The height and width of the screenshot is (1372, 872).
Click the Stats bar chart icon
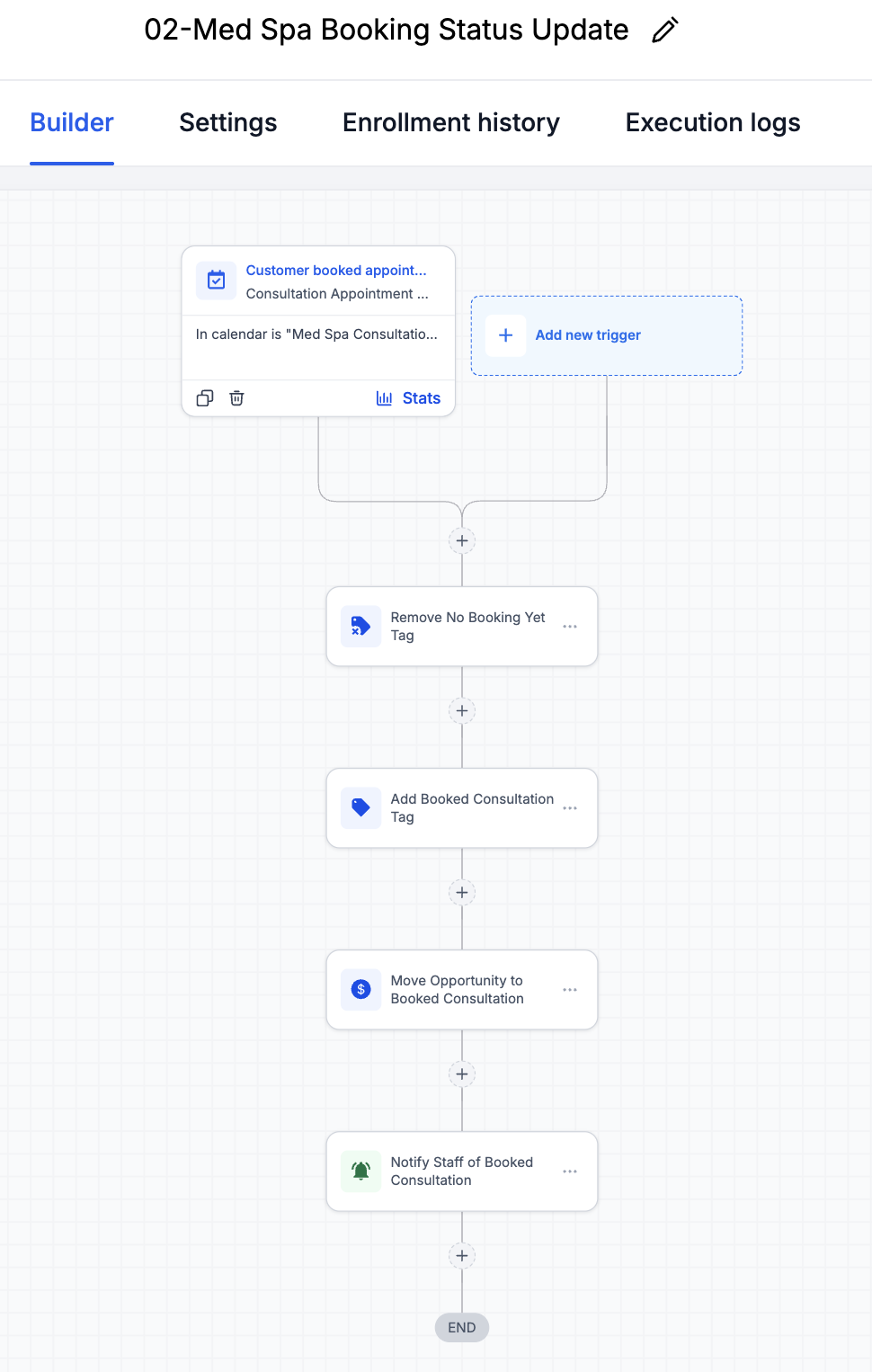point(384,398)
